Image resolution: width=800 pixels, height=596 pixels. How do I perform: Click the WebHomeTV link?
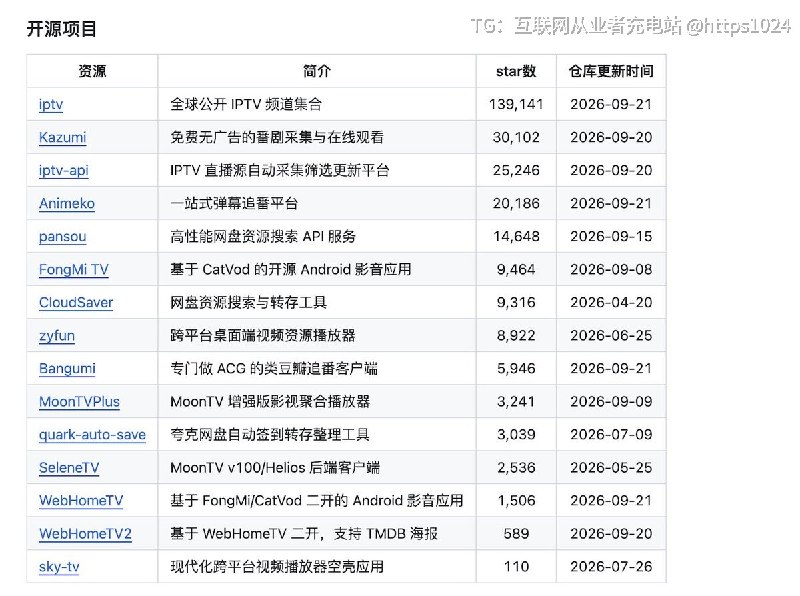(x=81, y=501)
